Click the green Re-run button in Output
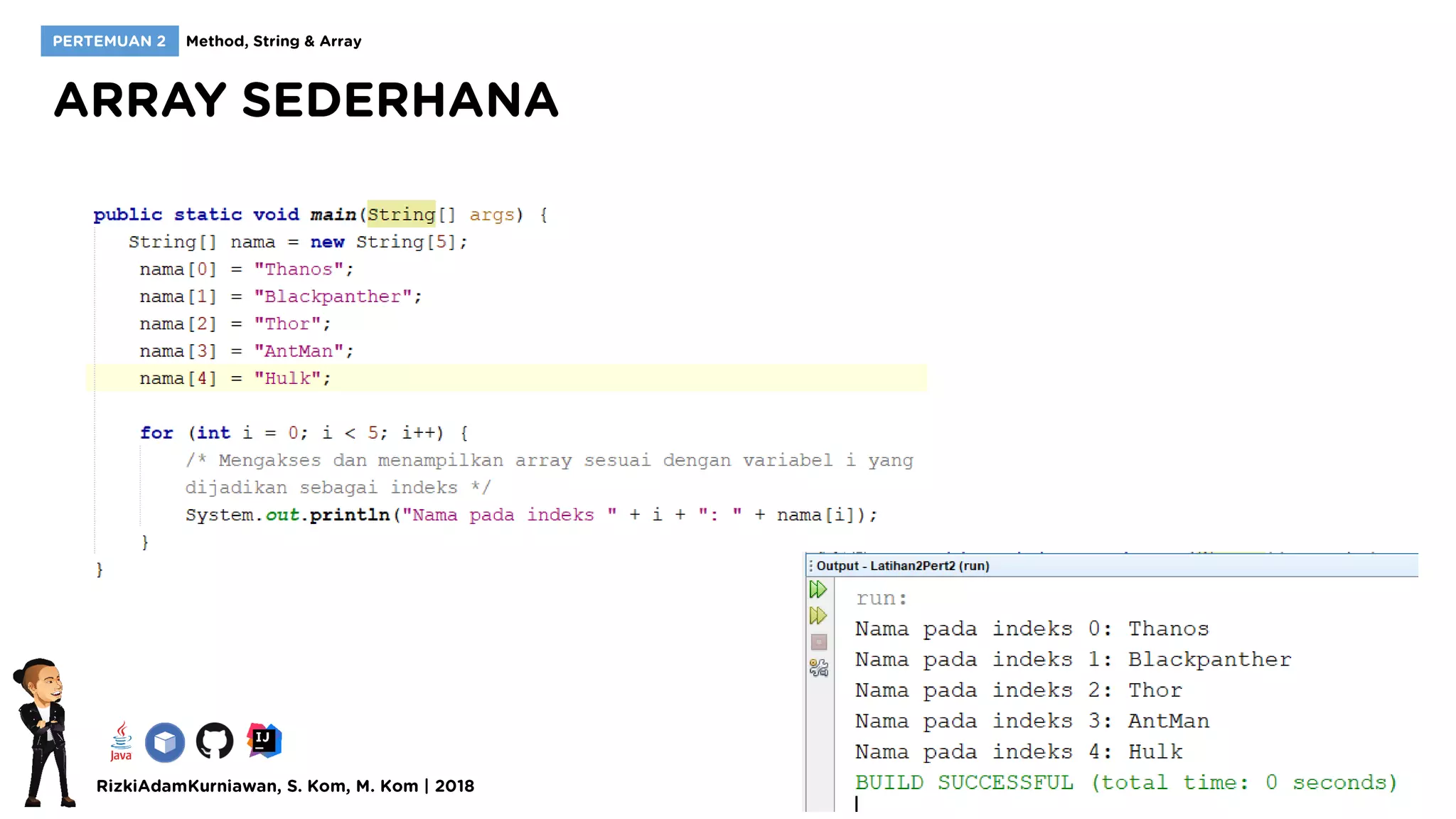The height and width of the screenshot is (819, 1456). (x=818, y=589)
